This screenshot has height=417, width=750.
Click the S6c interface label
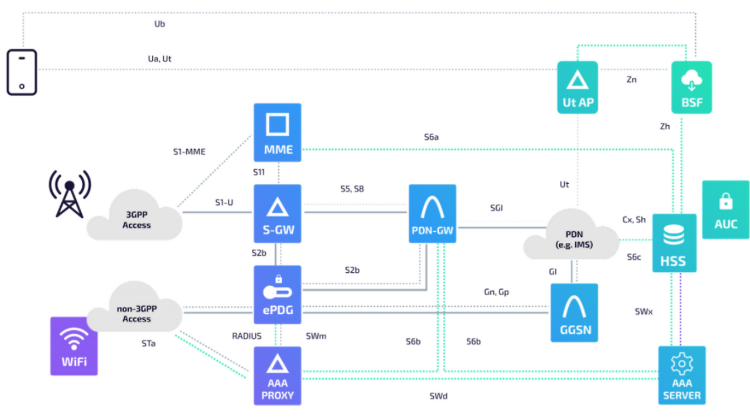pos(634,257)
